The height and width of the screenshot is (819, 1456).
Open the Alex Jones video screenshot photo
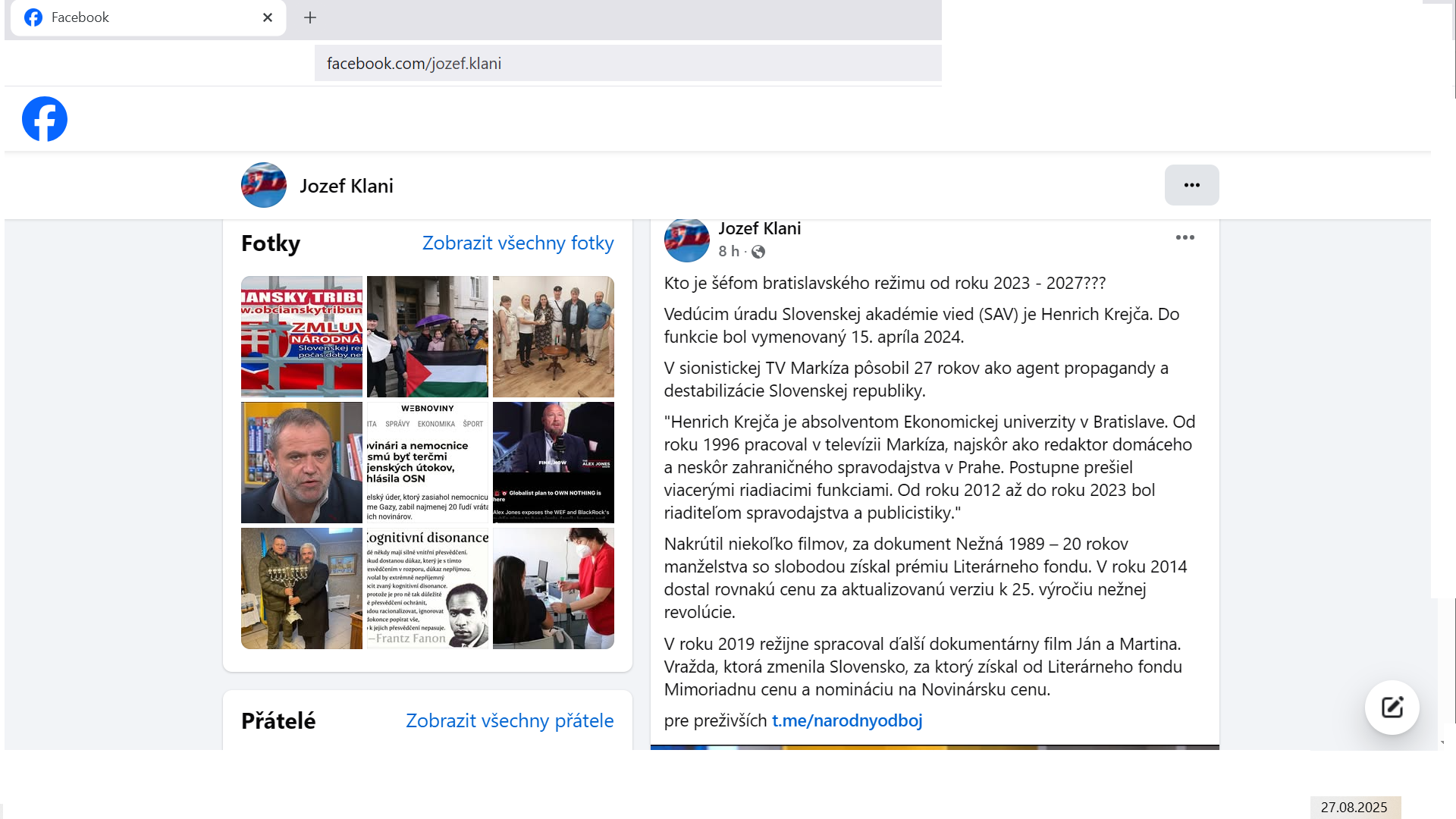click(x=554, y=463)
